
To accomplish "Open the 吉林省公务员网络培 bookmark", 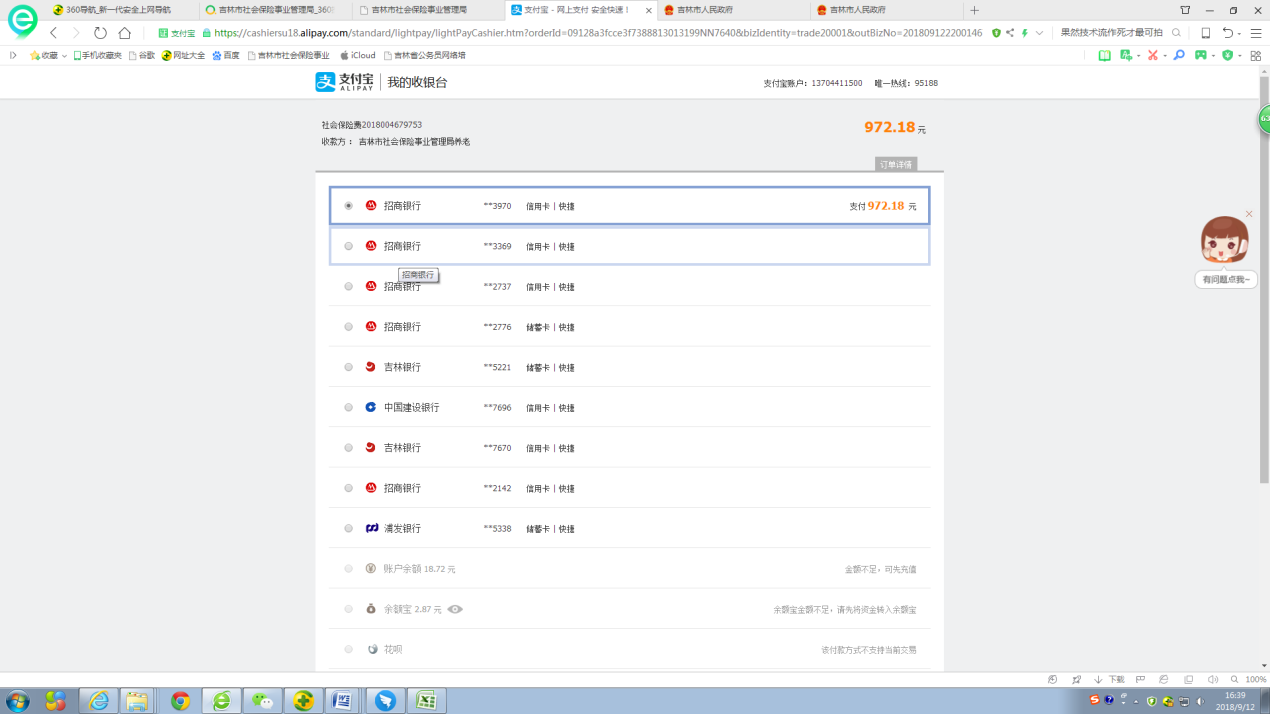I will [x=425, y=56].
